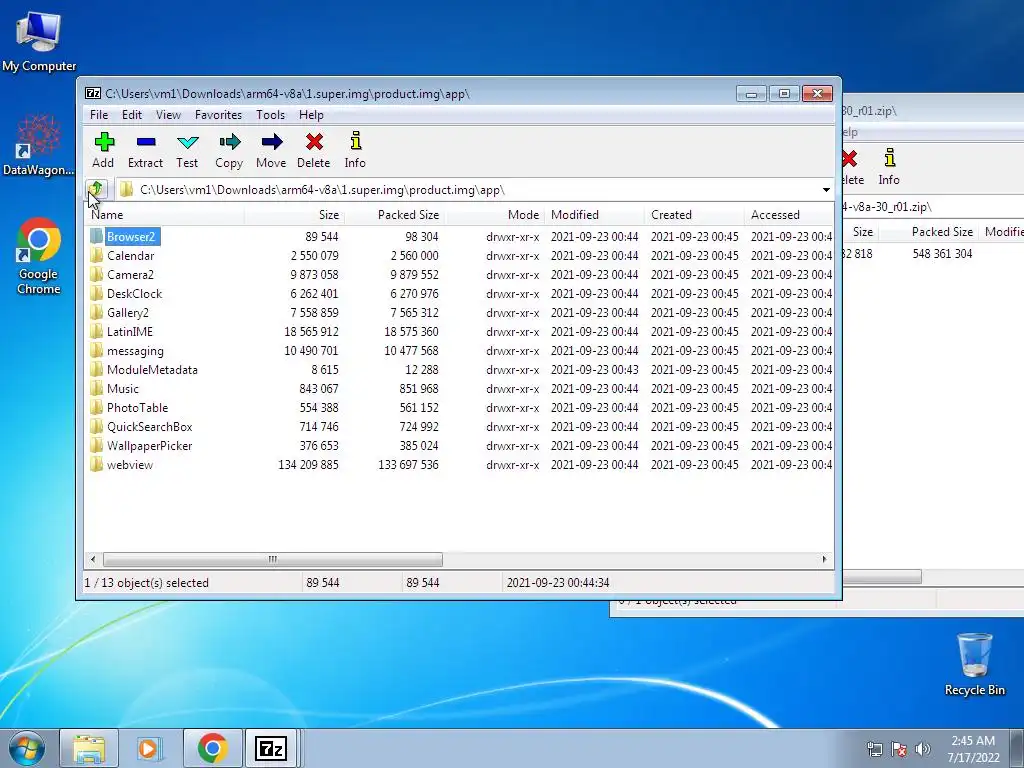Select Google Chrome desktop shortcut

point(39,256)
